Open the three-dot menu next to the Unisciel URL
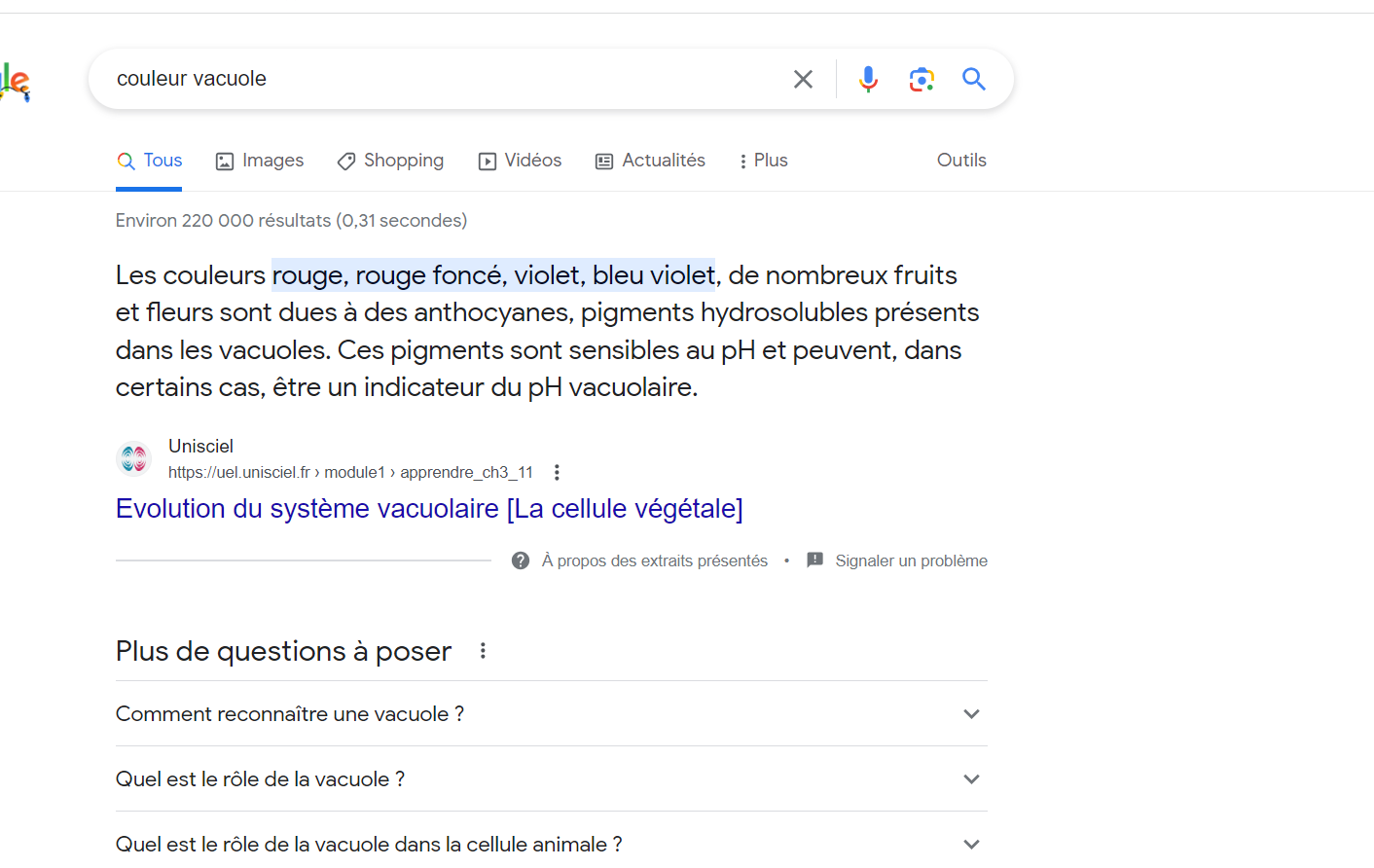 point(557,471)
